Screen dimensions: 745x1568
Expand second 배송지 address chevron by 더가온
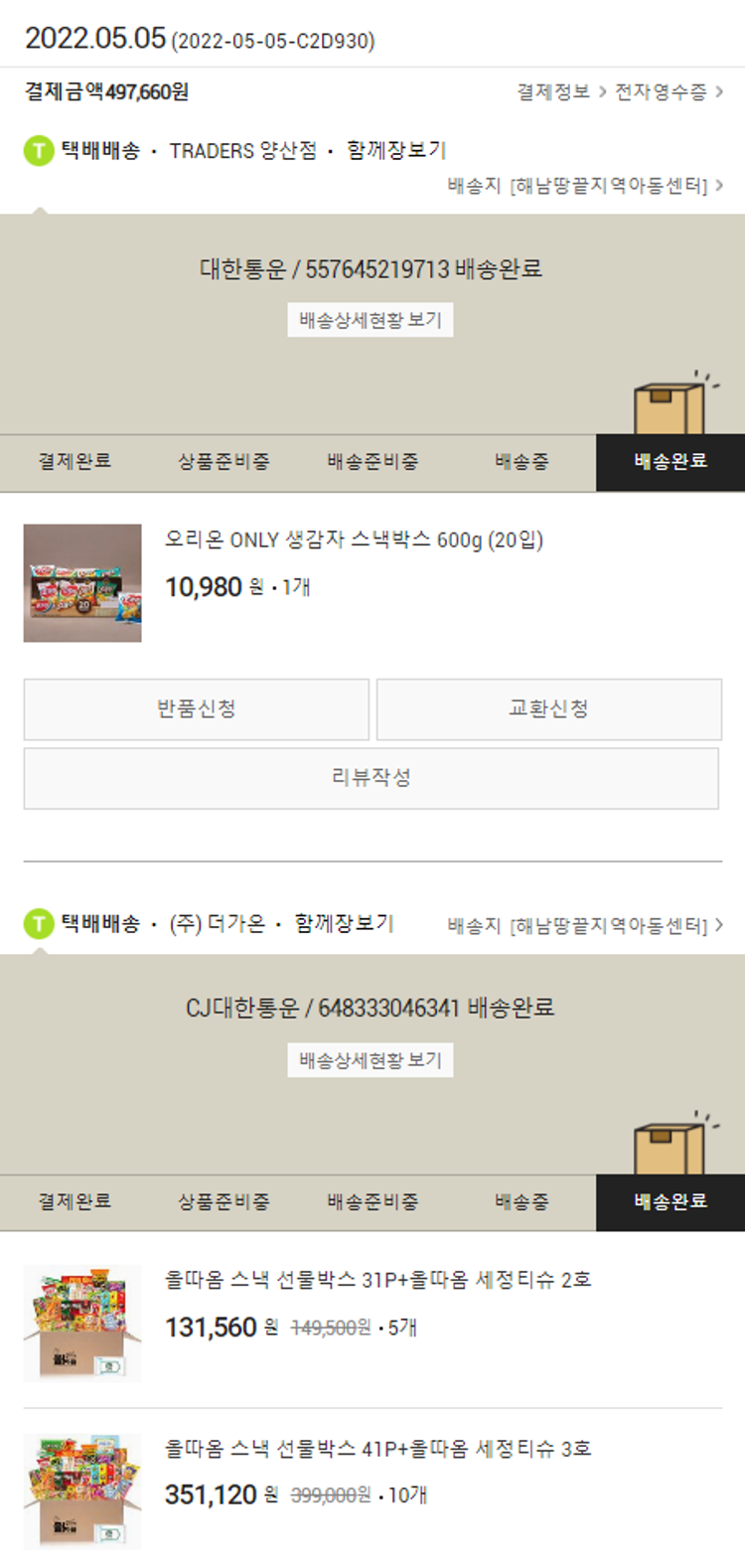click(719, 925)
